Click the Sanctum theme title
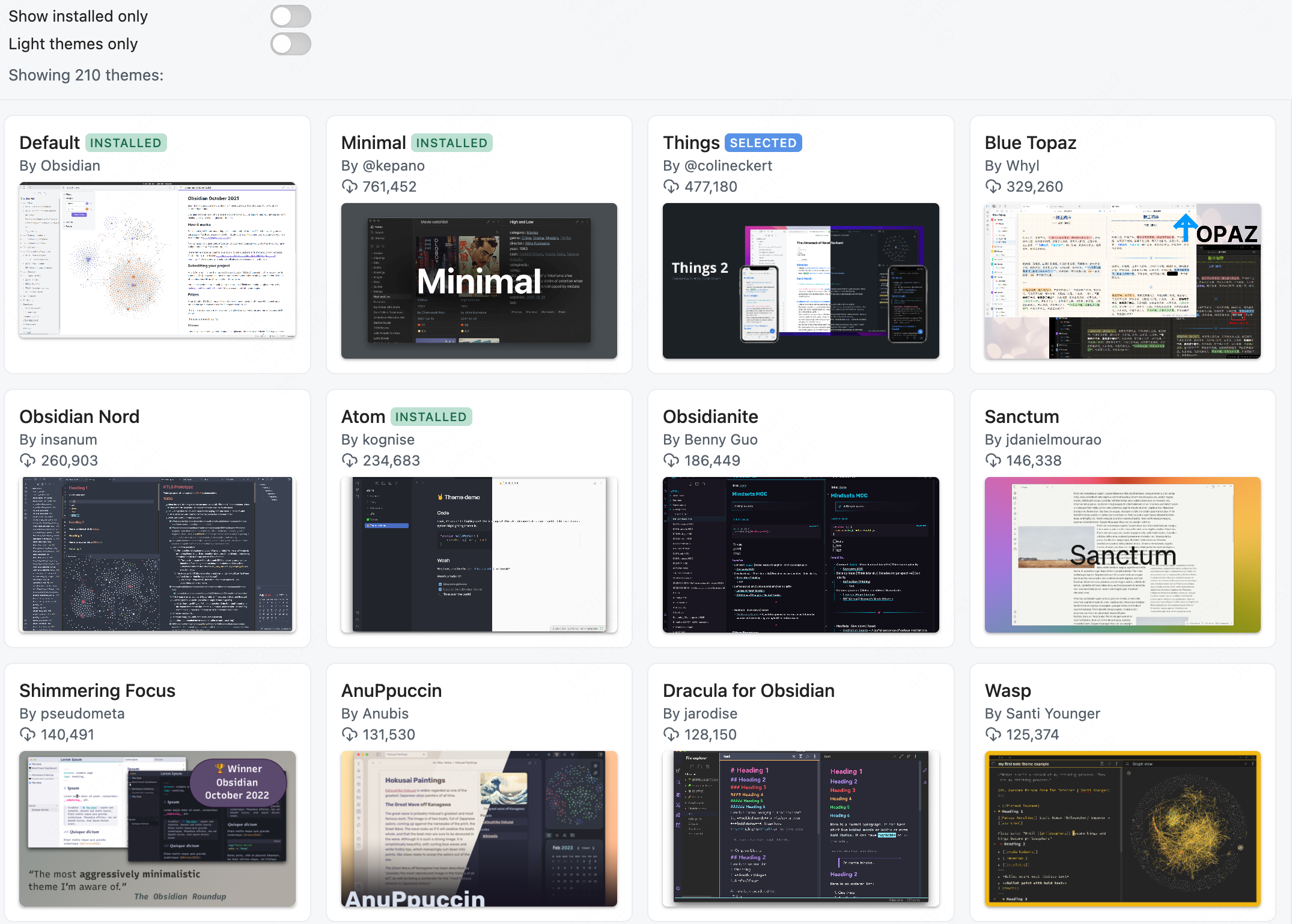Screen dimensions: 1292x924 (1022, 417)
